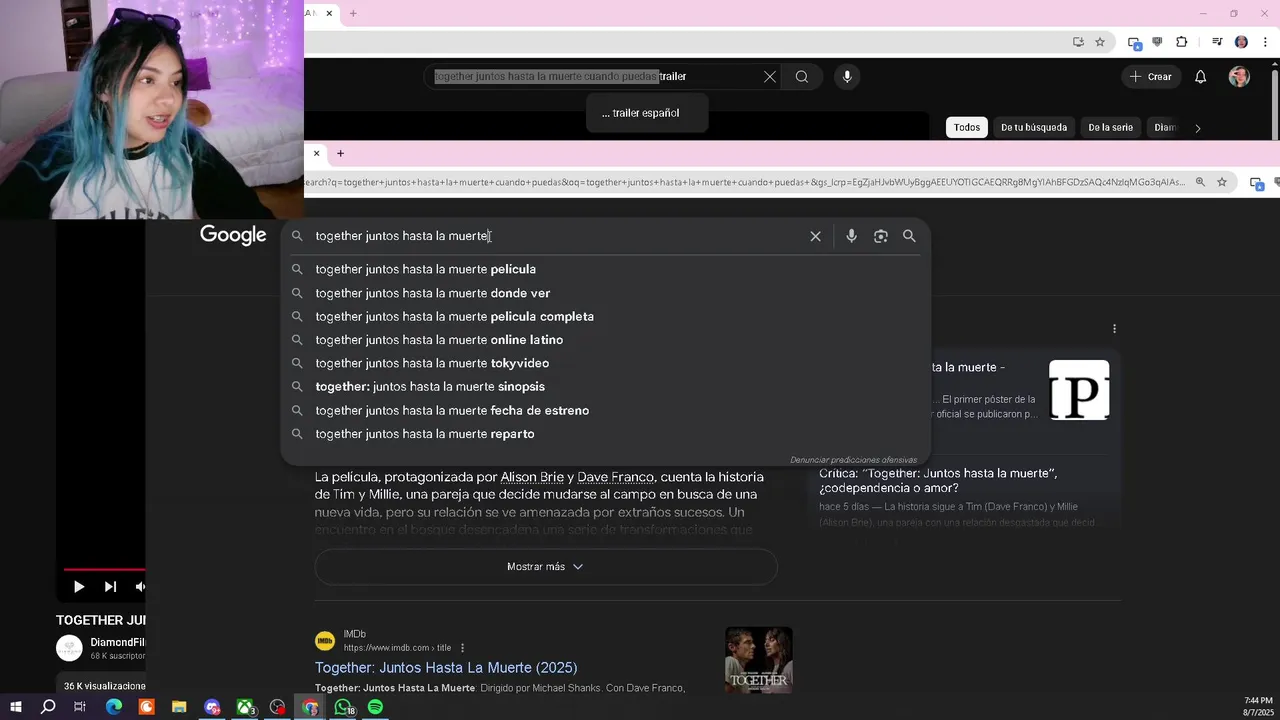Open Windows taskbar search
1280x720 pixels.
[x=48, y=707]
